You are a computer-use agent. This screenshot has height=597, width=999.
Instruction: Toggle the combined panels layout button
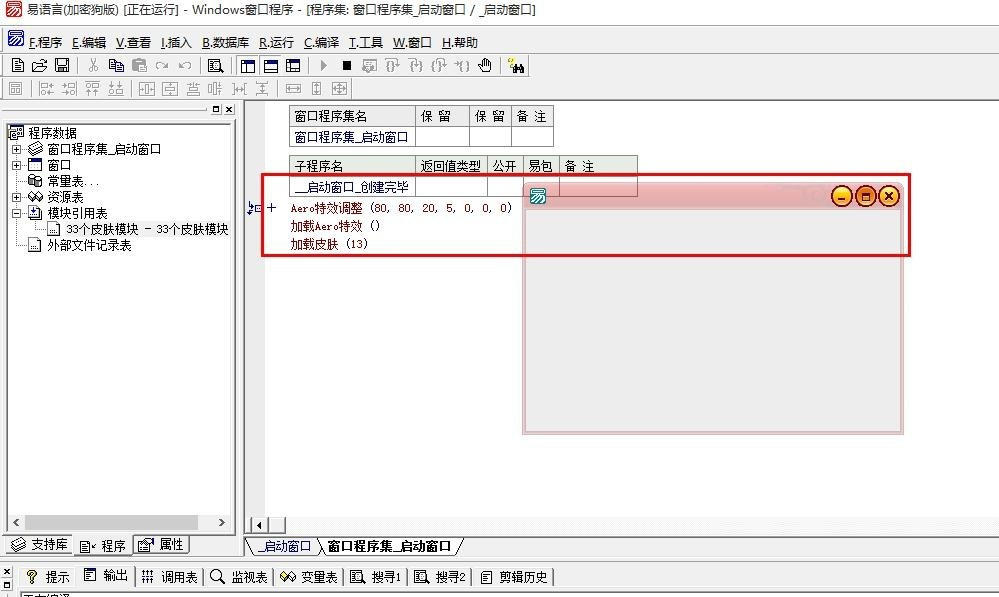[293, 66]
